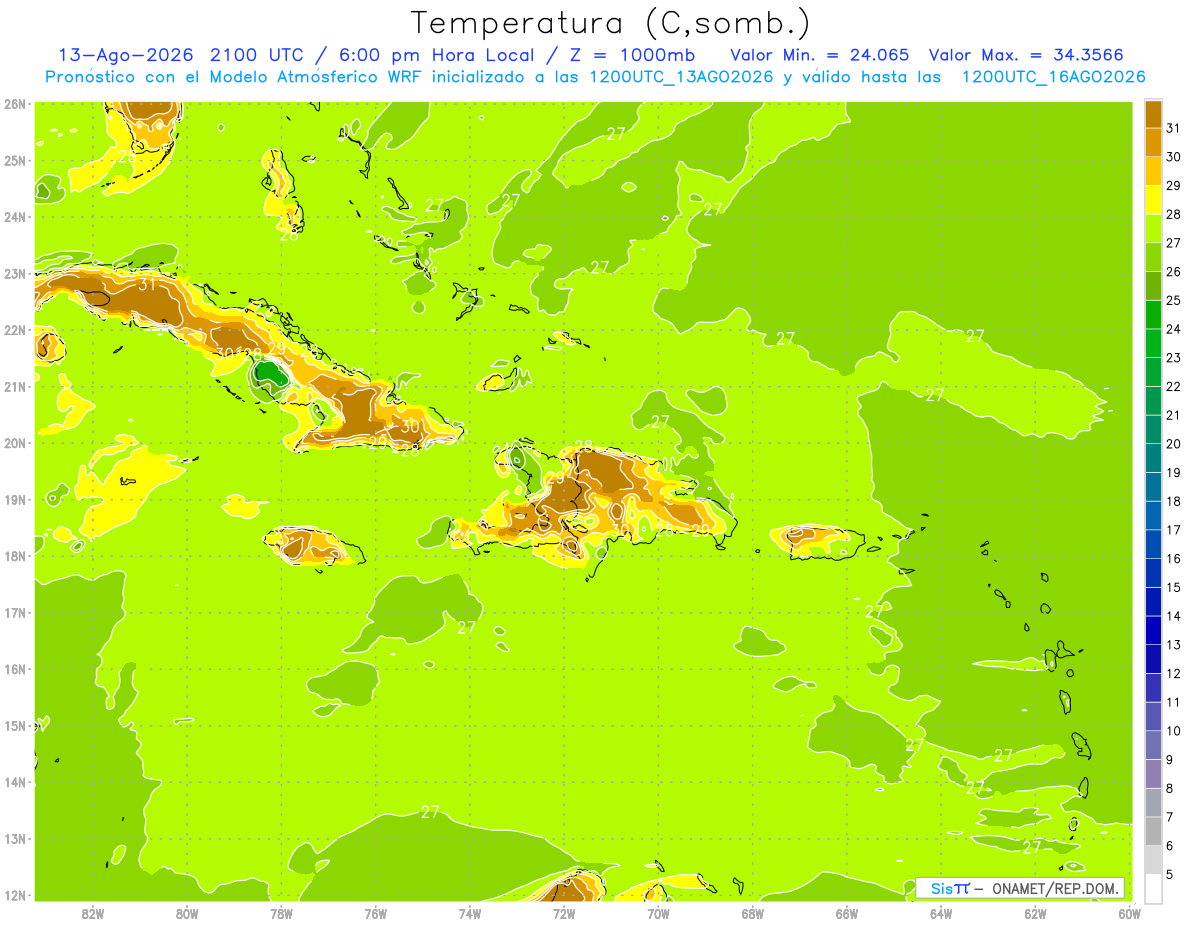The height and width of the screenshot is (927, 1200).
Task: Click the brown swatch above 31 in the color bar
Action: 1153,114
